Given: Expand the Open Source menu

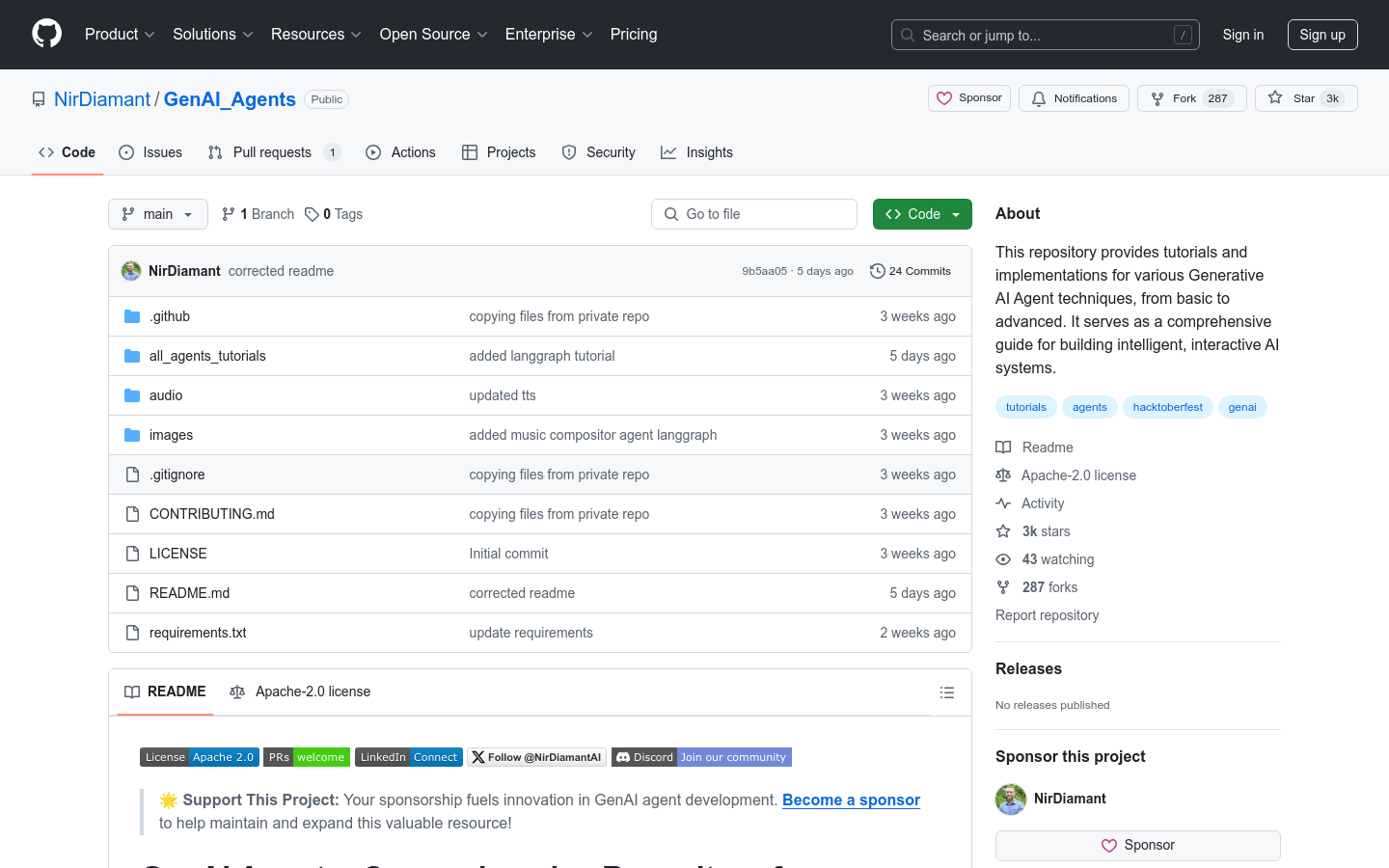Looking at the screenshot, I should pos(434,34).
